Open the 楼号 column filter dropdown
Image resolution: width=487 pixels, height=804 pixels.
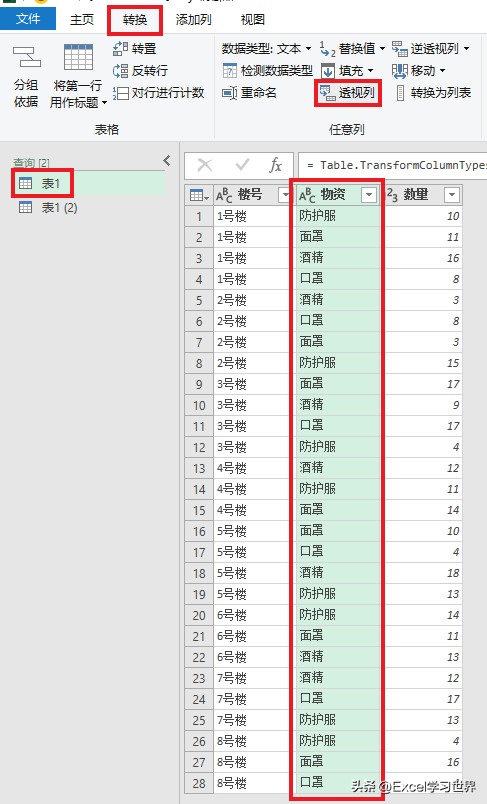tap(285, 195)
